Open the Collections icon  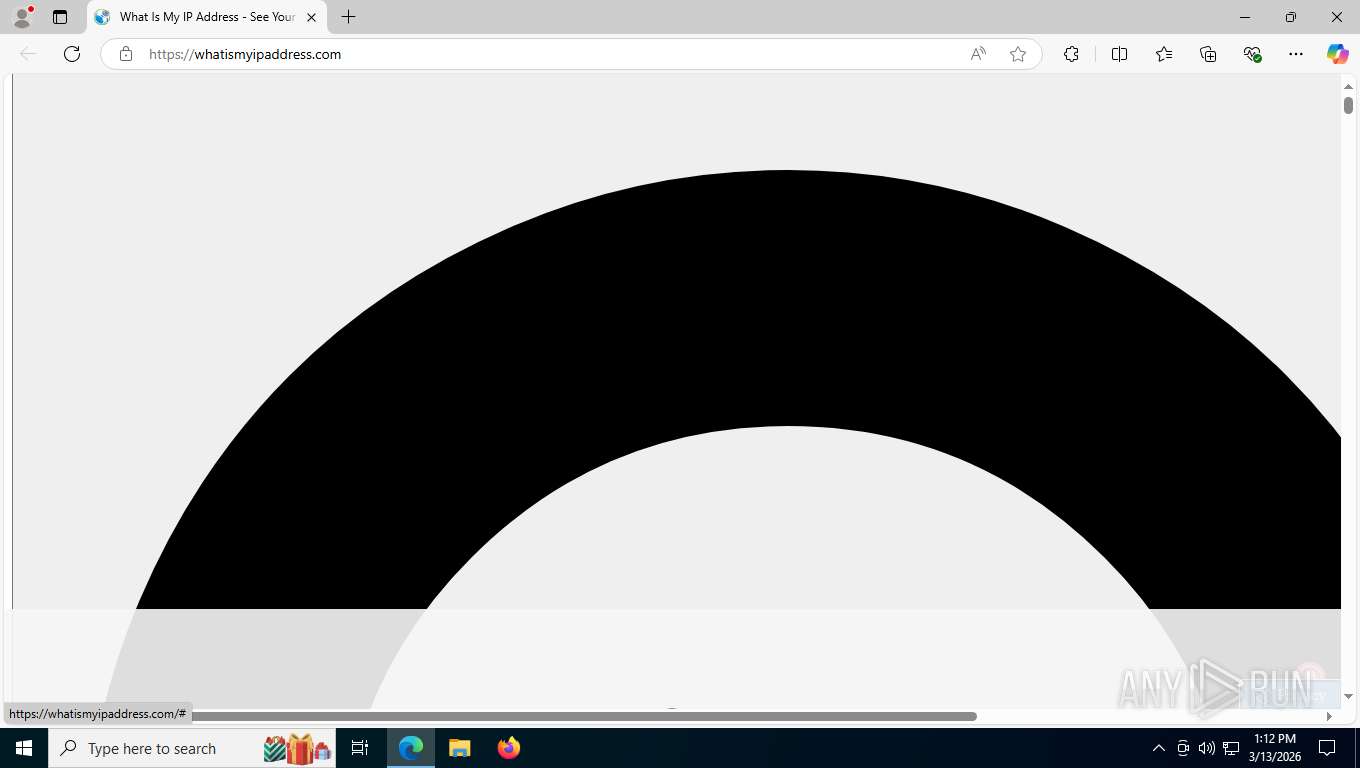pos(1208,54)
